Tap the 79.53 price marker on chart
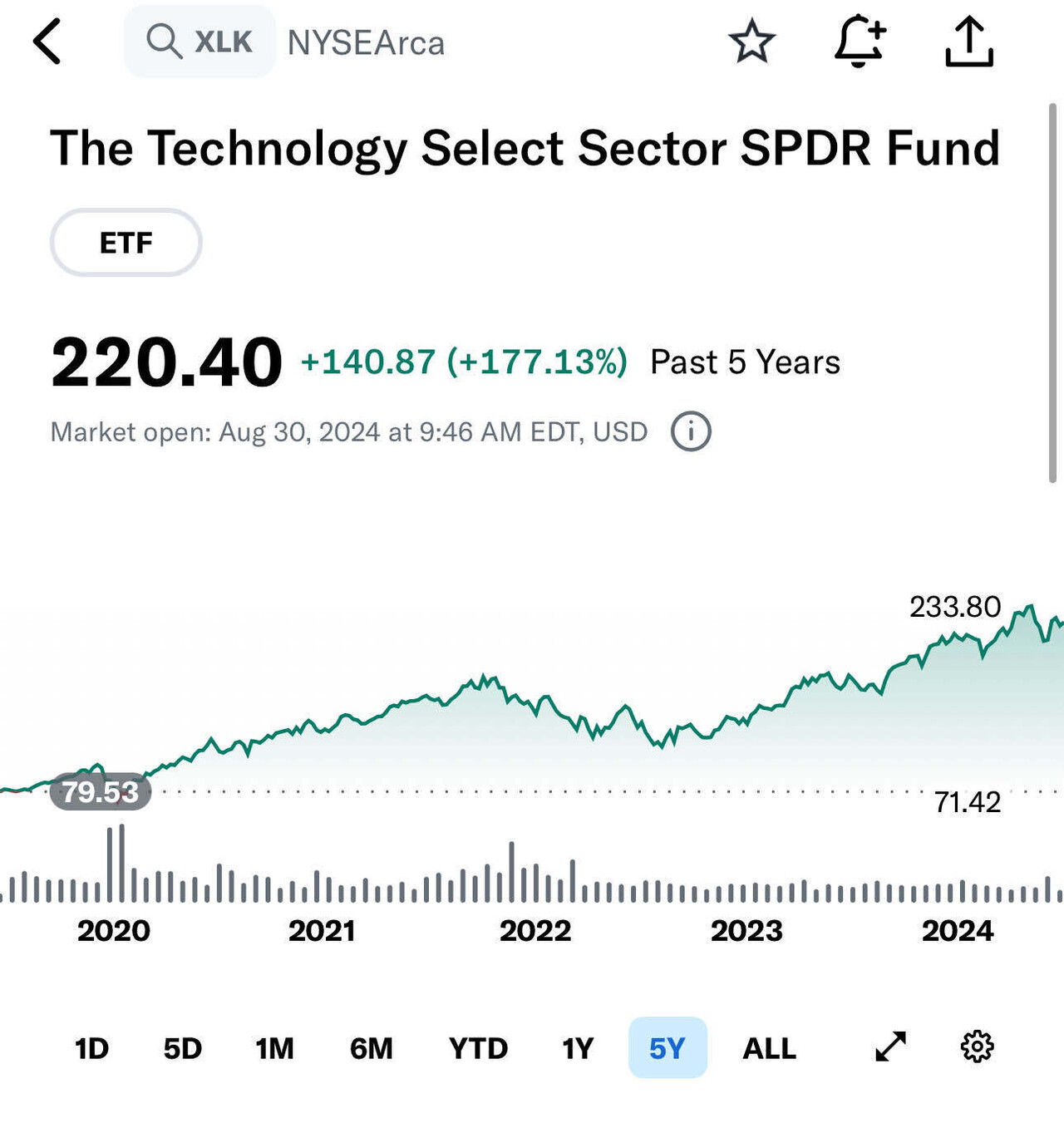This screenshot has height=1123, width=1064. click(101, 791)
